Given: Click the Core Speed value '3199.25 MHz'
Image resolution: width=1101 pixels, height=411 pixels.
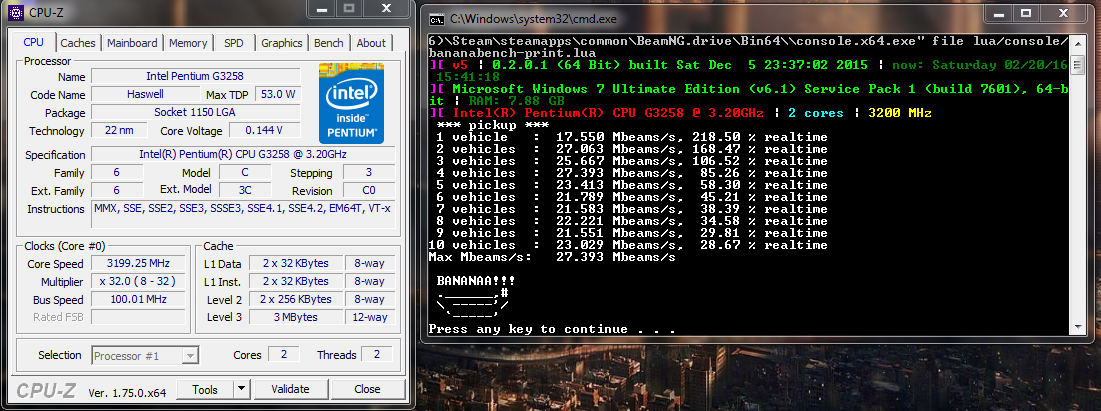Looking at the screenshot, I should [138, 264].
